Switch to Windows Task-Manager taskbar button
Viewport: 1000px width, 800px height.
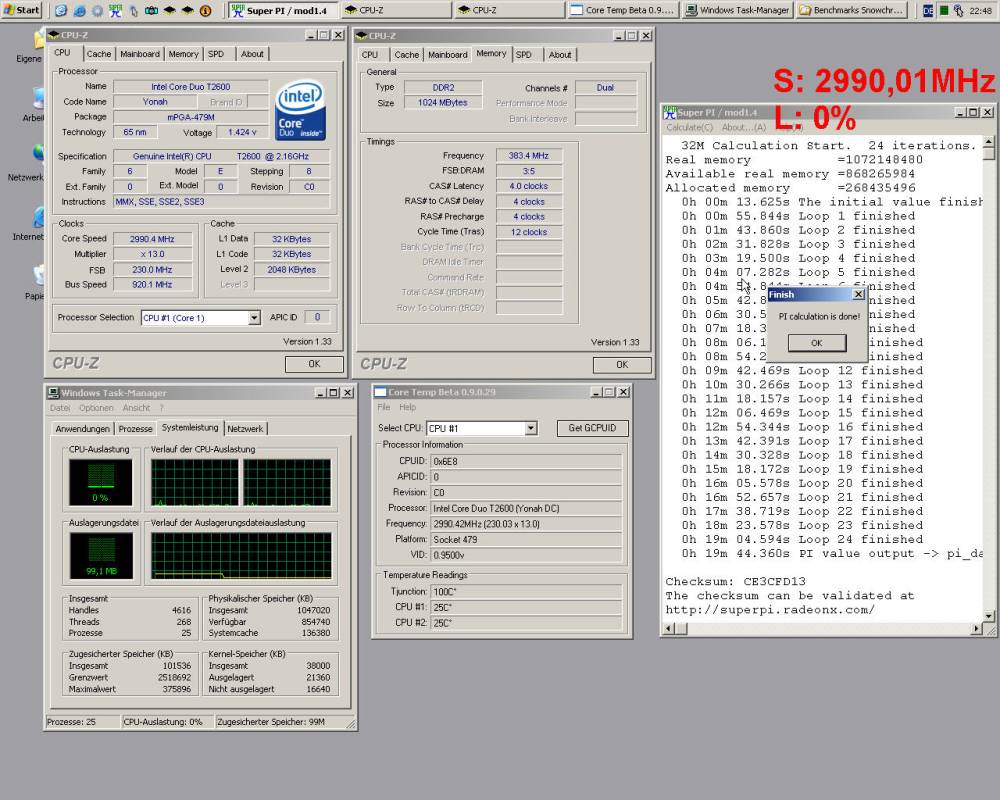(737, 10)
